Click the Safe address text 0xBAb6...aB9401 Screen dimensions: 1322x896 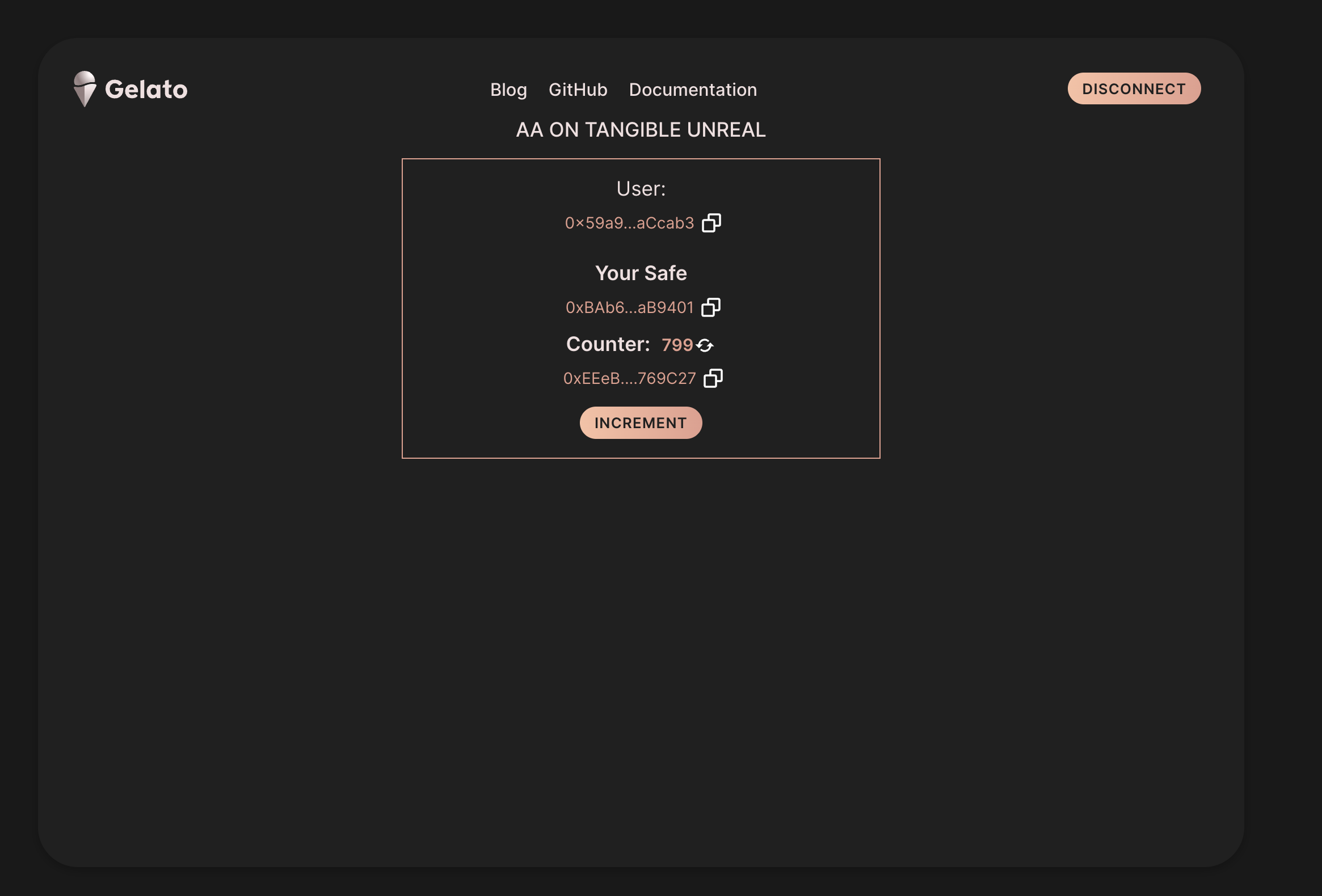click(629, 307)
